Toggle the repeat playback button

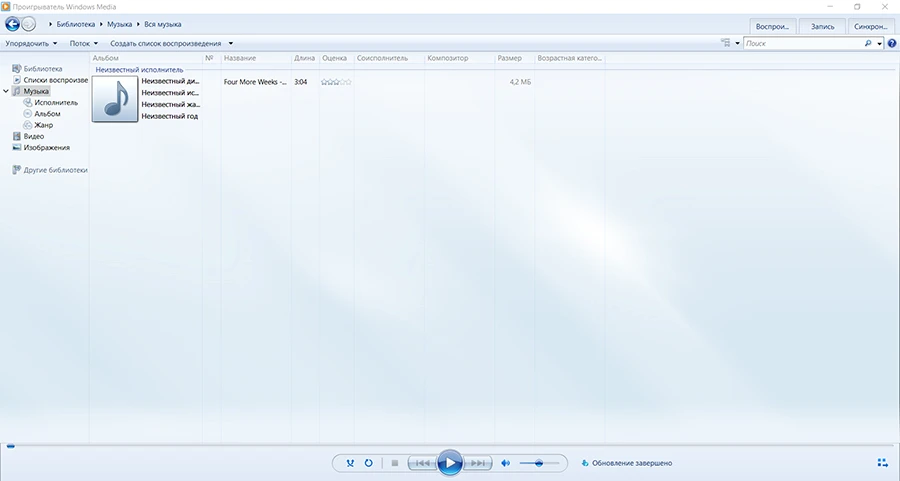tap(369, 463)
